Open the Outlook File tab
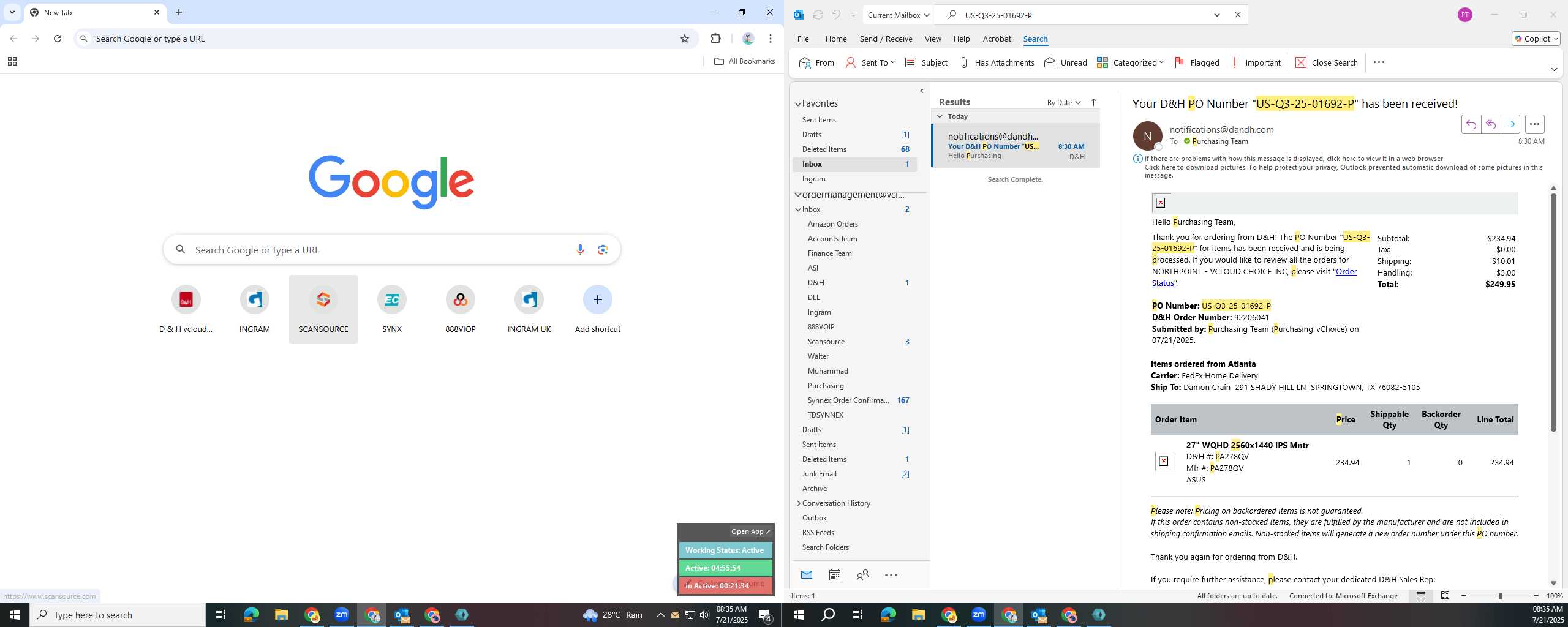This screenshot has height=627, width=1568. 802,39
